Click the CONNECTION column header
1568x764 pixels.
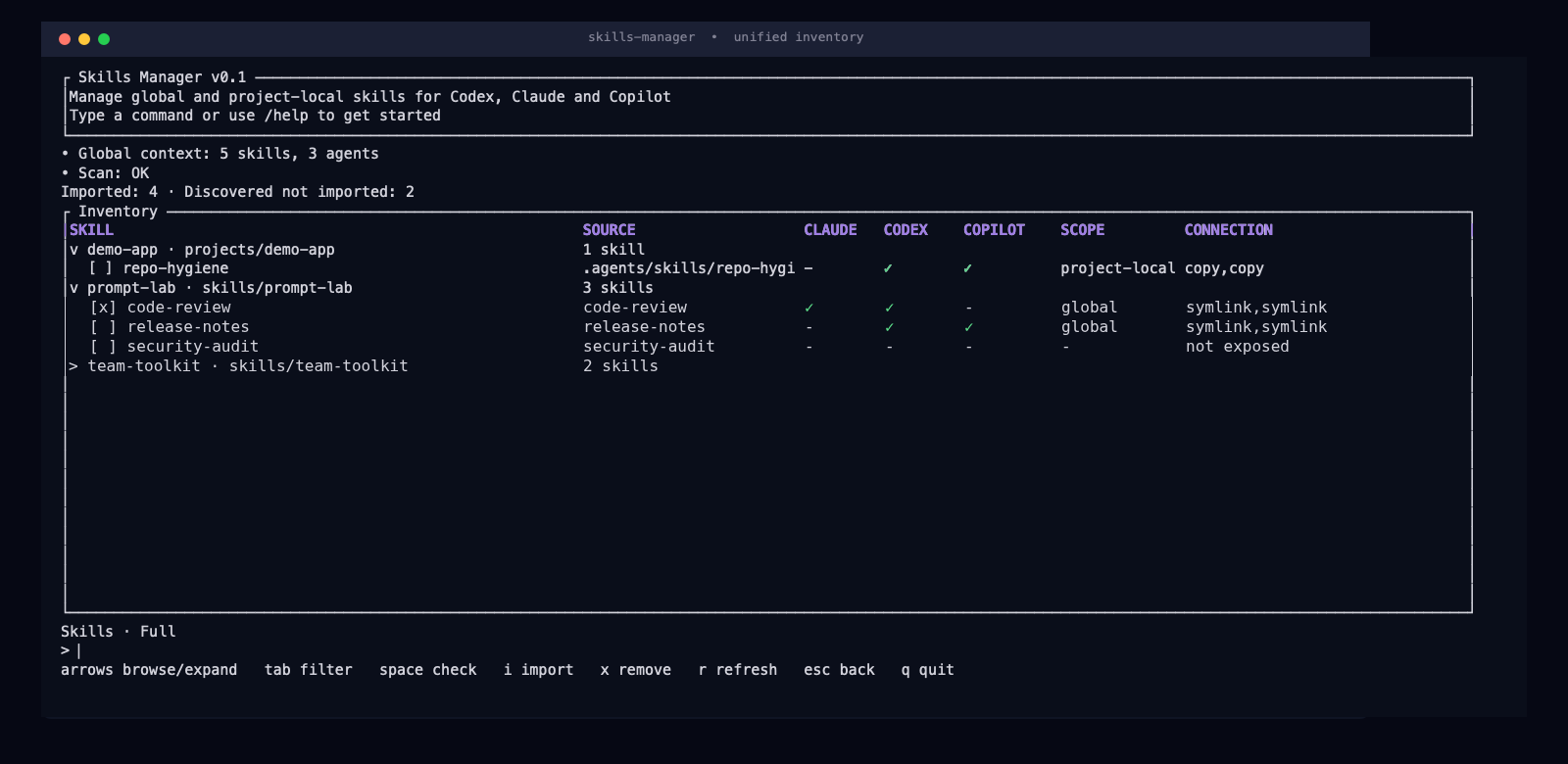click(x=1228, y=230)
